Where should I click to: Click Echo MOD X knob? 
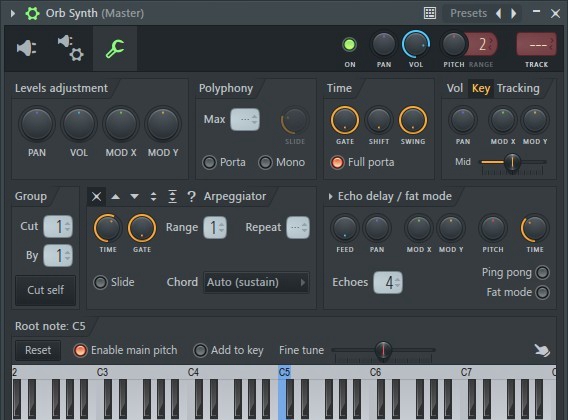419,228
